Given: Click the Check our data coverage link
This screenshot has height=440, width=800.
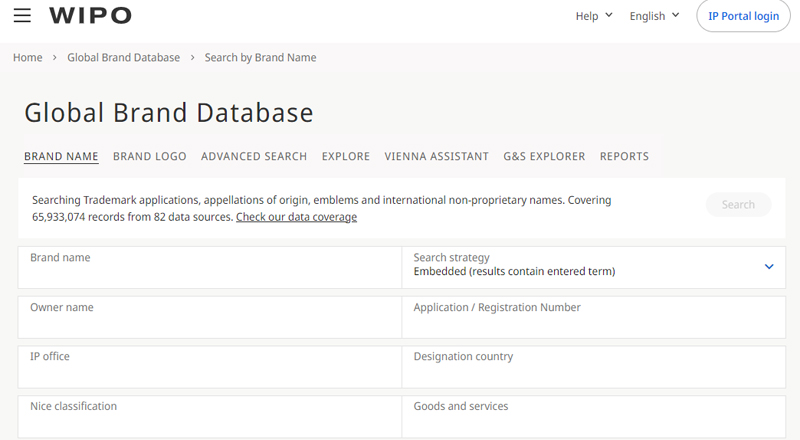Looking at the screenshot, I should [296, 217].
